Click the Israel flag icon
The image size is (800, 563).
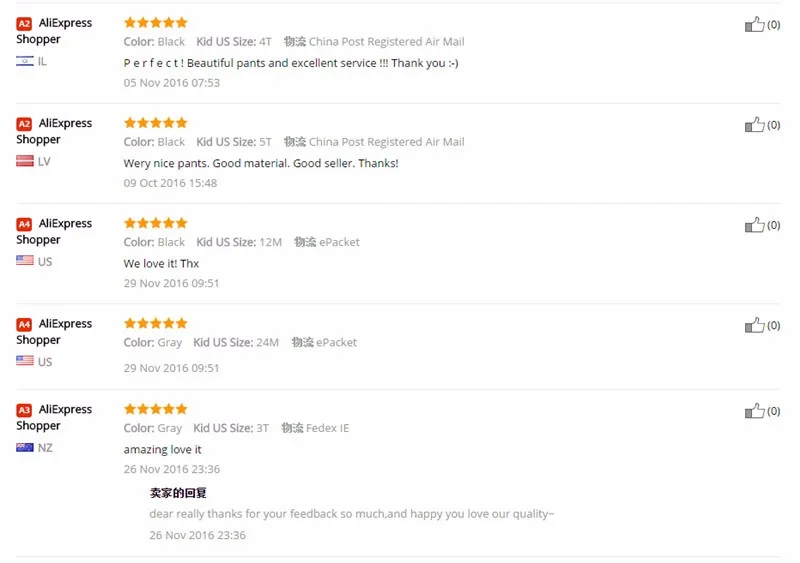click(x=24, y=61)
